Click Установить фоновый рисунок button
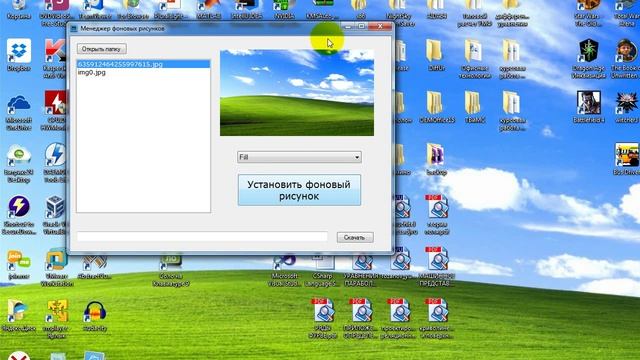The width and height of the screenshot is (640, 360). tap(299, 190)
